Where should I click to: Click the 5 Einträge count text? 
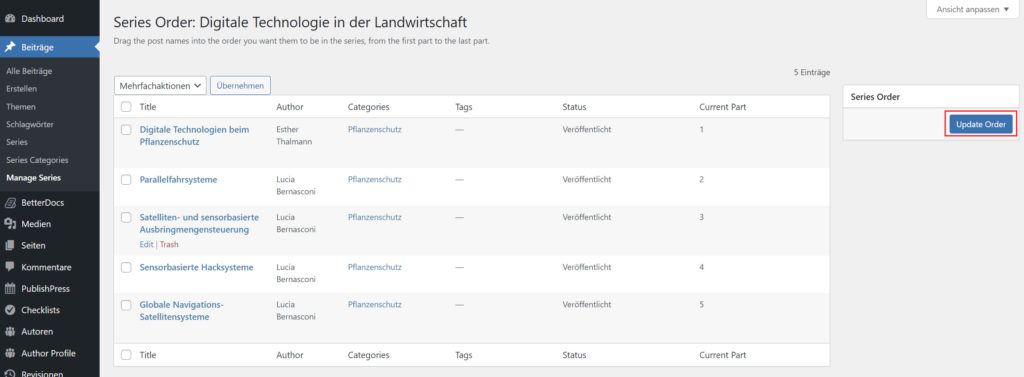click(x=812, y=73)
